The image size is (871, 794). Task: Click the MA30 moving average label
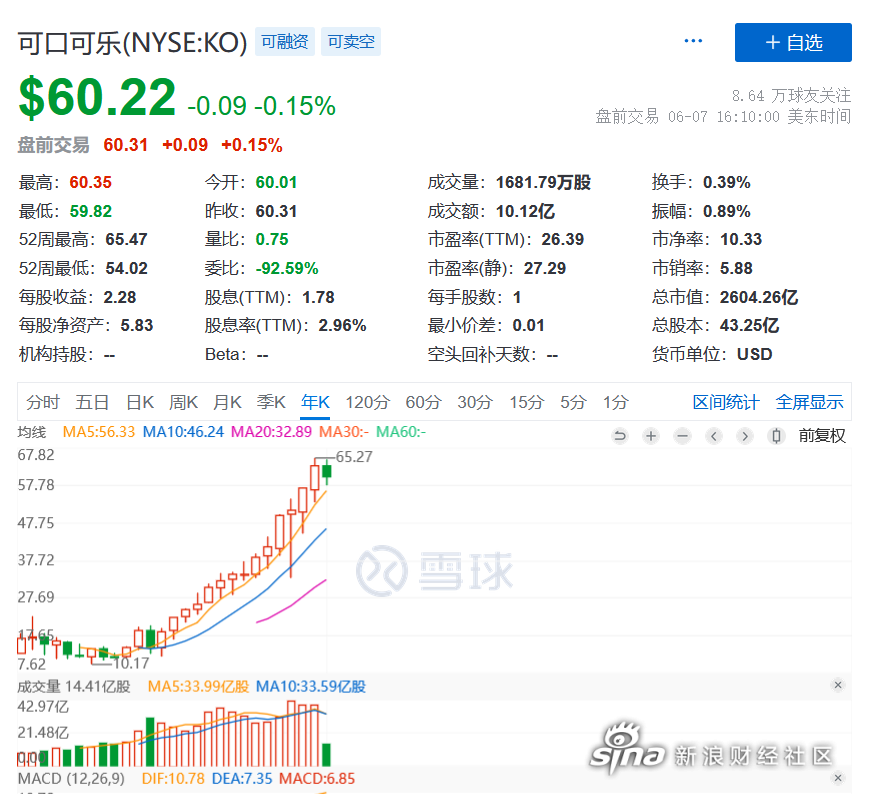(344, 432)
